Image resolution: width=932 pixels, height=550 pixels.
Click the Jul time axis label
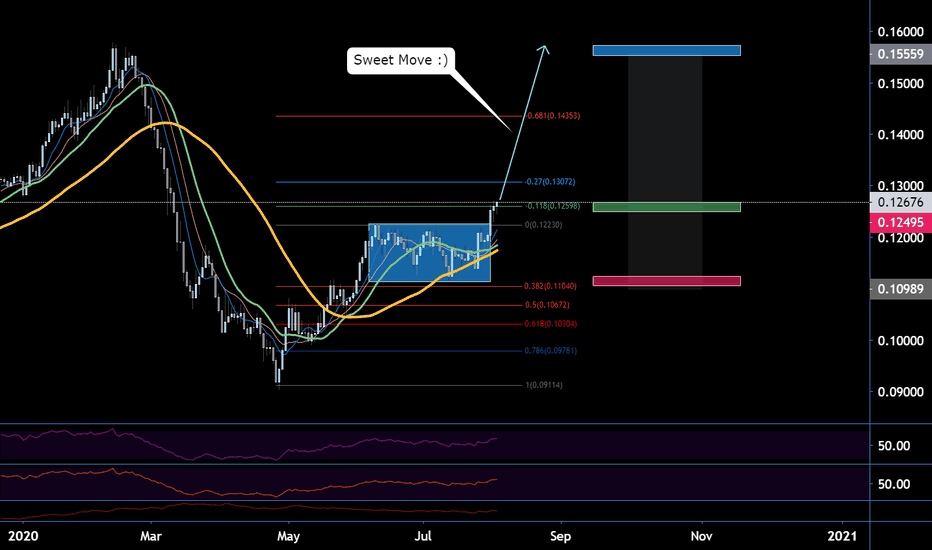[423, 536]
